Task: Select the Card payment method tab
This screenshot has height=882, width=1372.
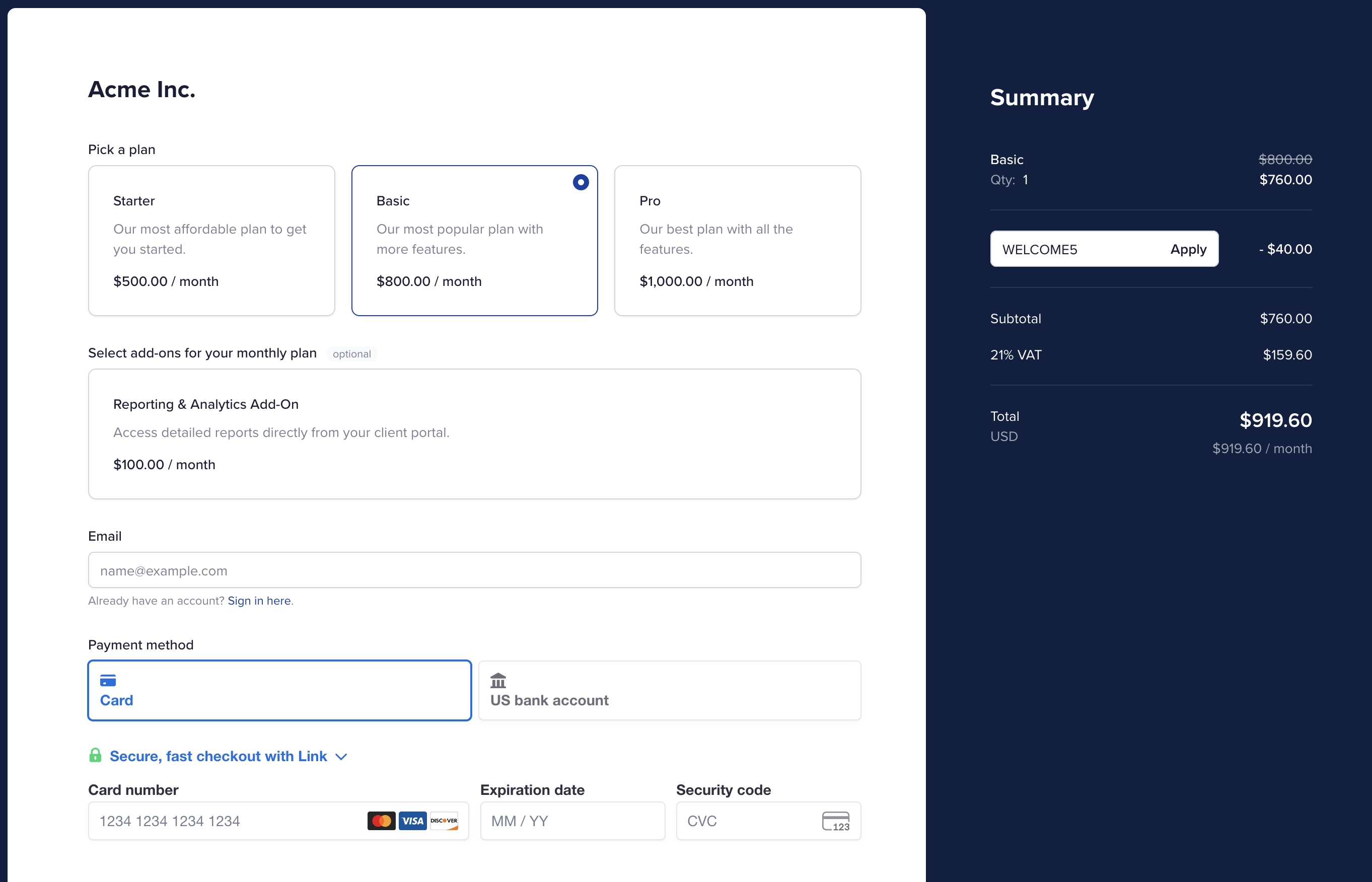Action: (279, 690)
